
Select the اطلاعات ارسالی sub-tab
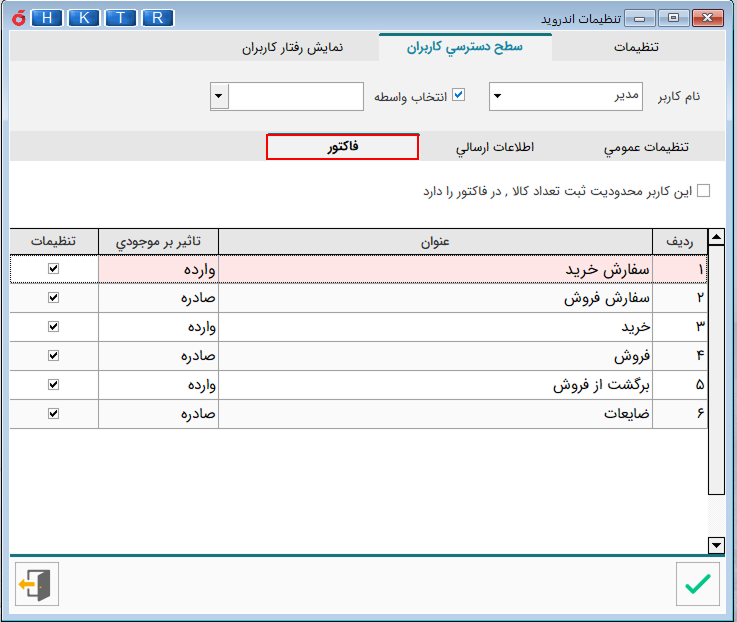pos(495,147)
